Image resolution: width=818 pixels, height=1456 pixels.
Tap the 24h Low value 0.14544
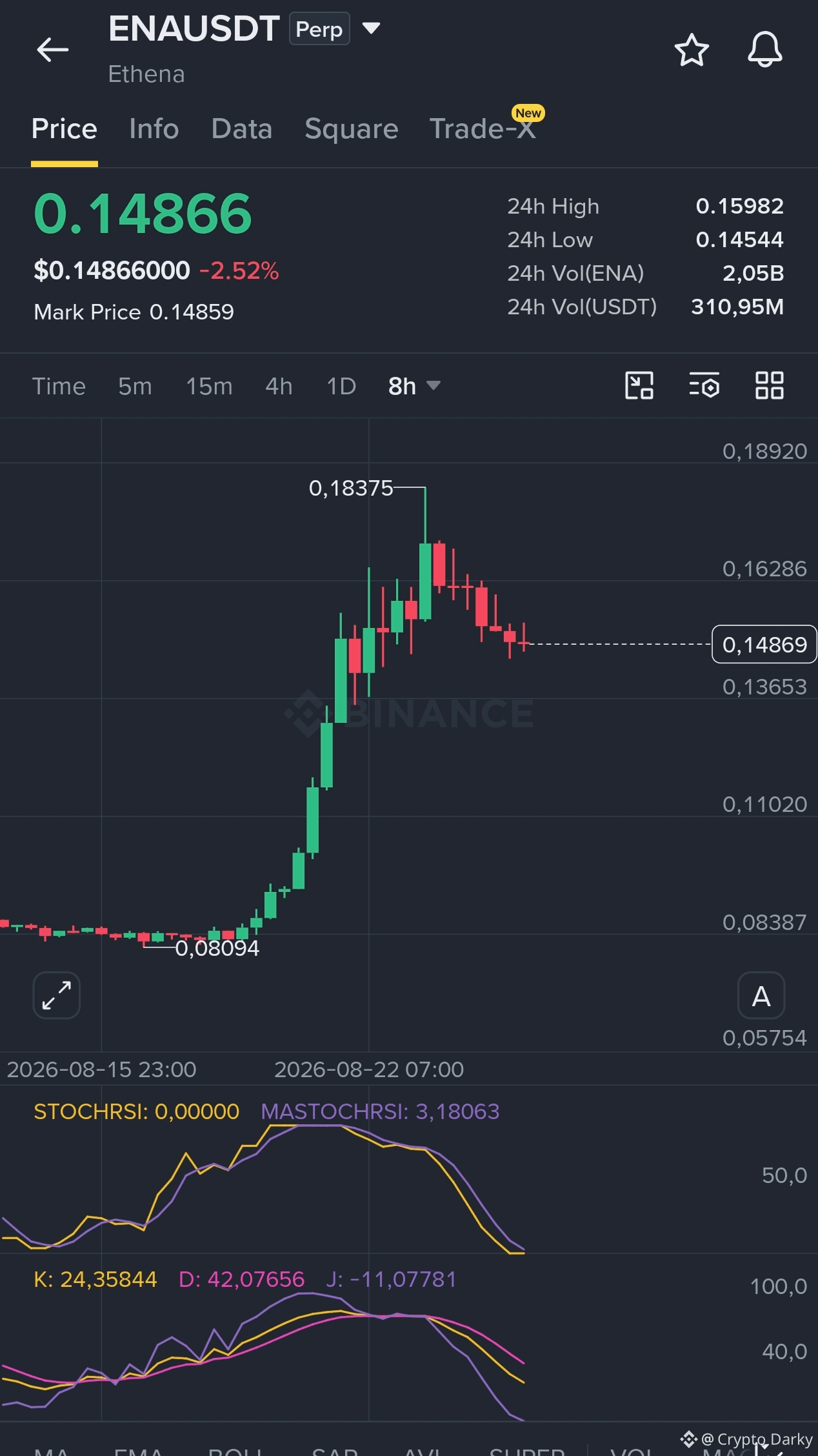pyautogui.click(x=739, y=239)
